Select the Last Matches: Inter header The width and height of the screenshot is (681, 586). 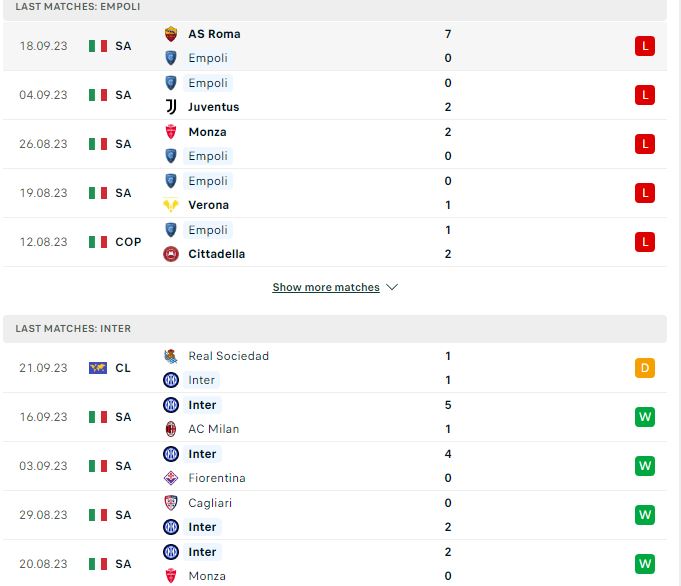[335, 329]
